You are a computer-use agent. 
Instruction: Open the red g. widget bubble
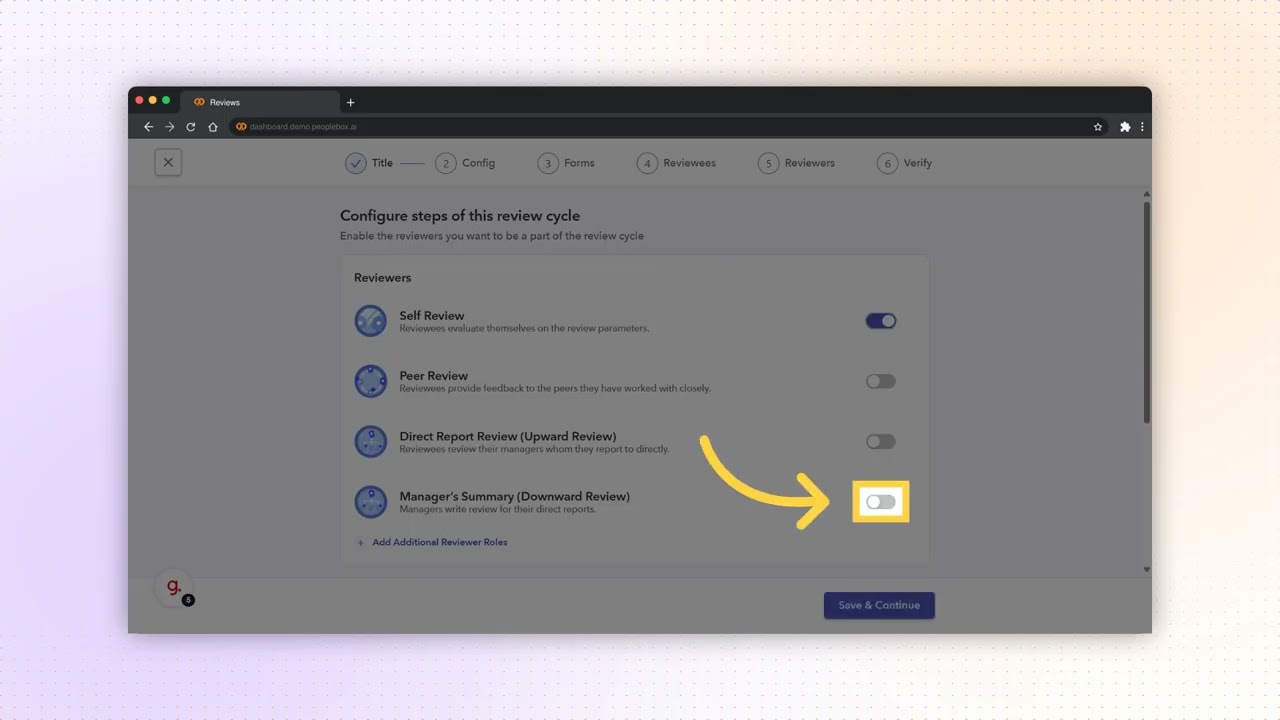click(x=174, y=589)
